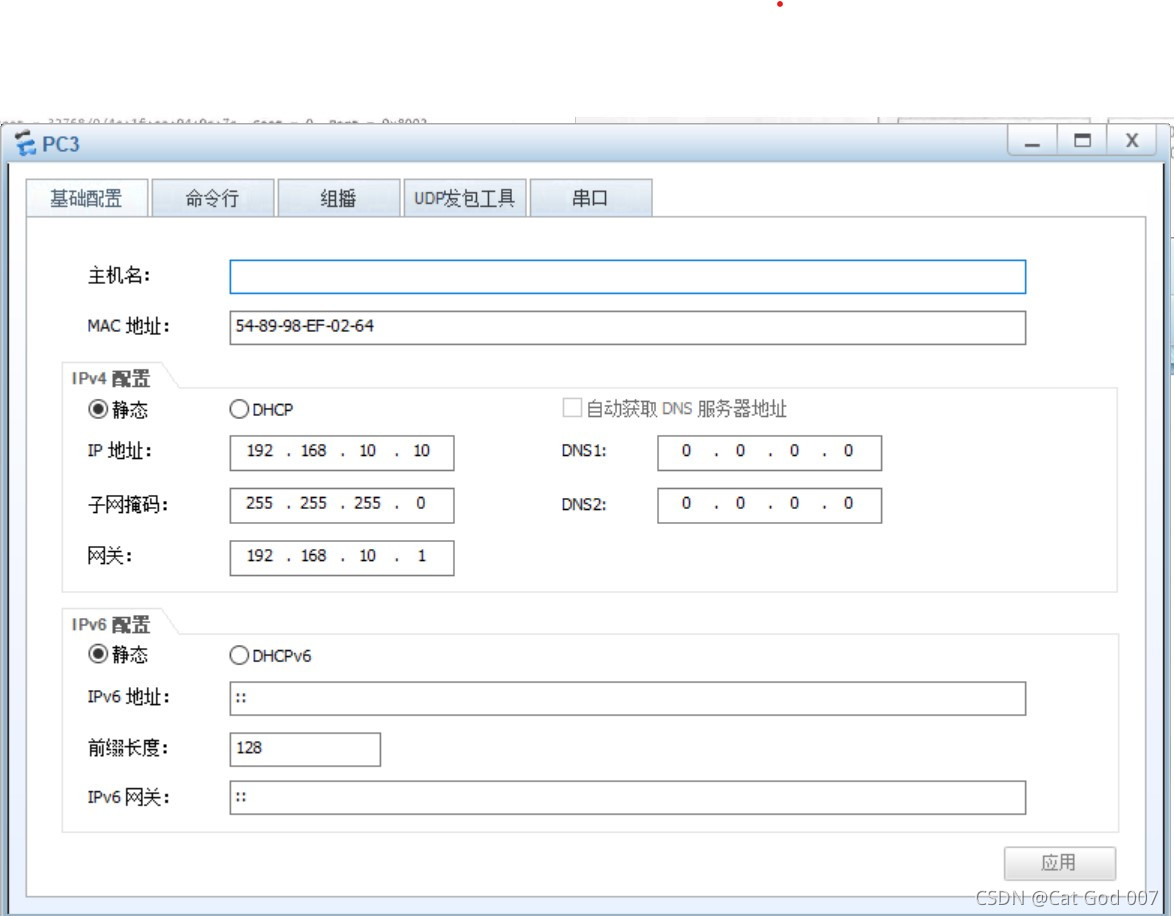Screen dimensions: 1174x916
Task: Click the IP 地址 field 192.168.10.10
Action: click(x=341, y=452)
